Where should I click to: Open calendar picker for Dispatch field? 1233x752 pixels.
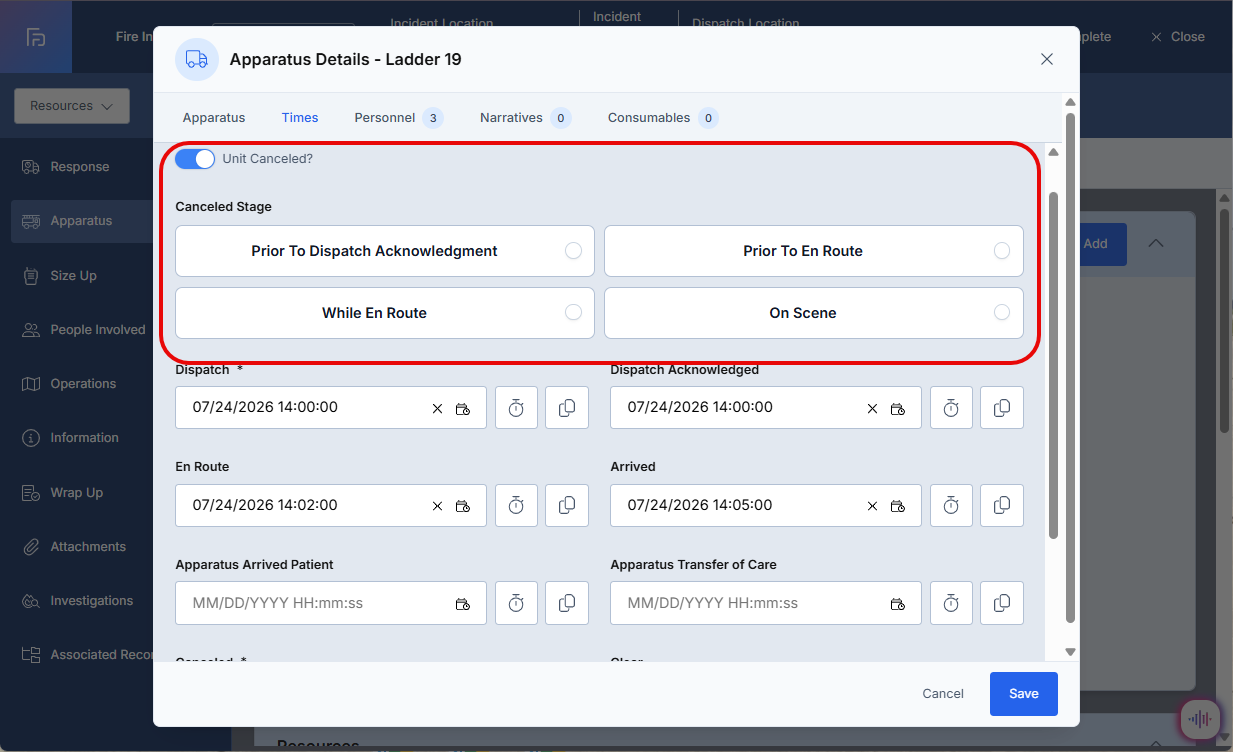click(x=463, y=408)
